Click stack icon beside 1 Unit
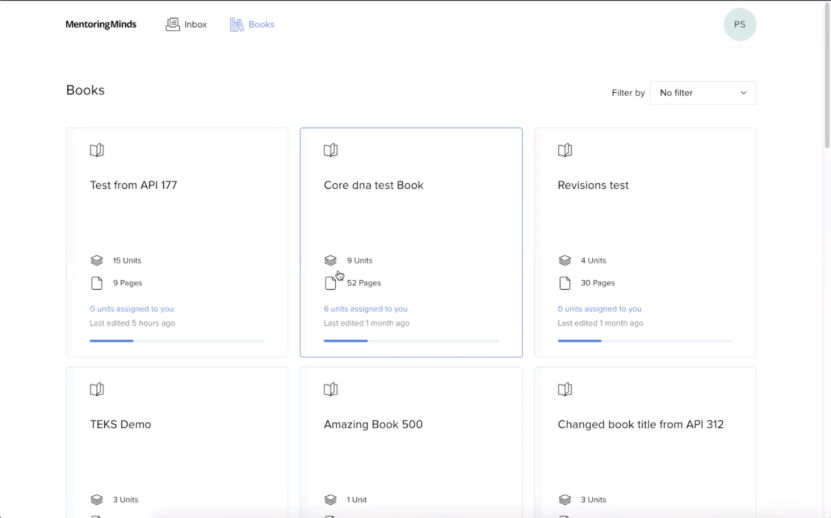The height and width of the screenshot is (518, 831). (331, 499)
